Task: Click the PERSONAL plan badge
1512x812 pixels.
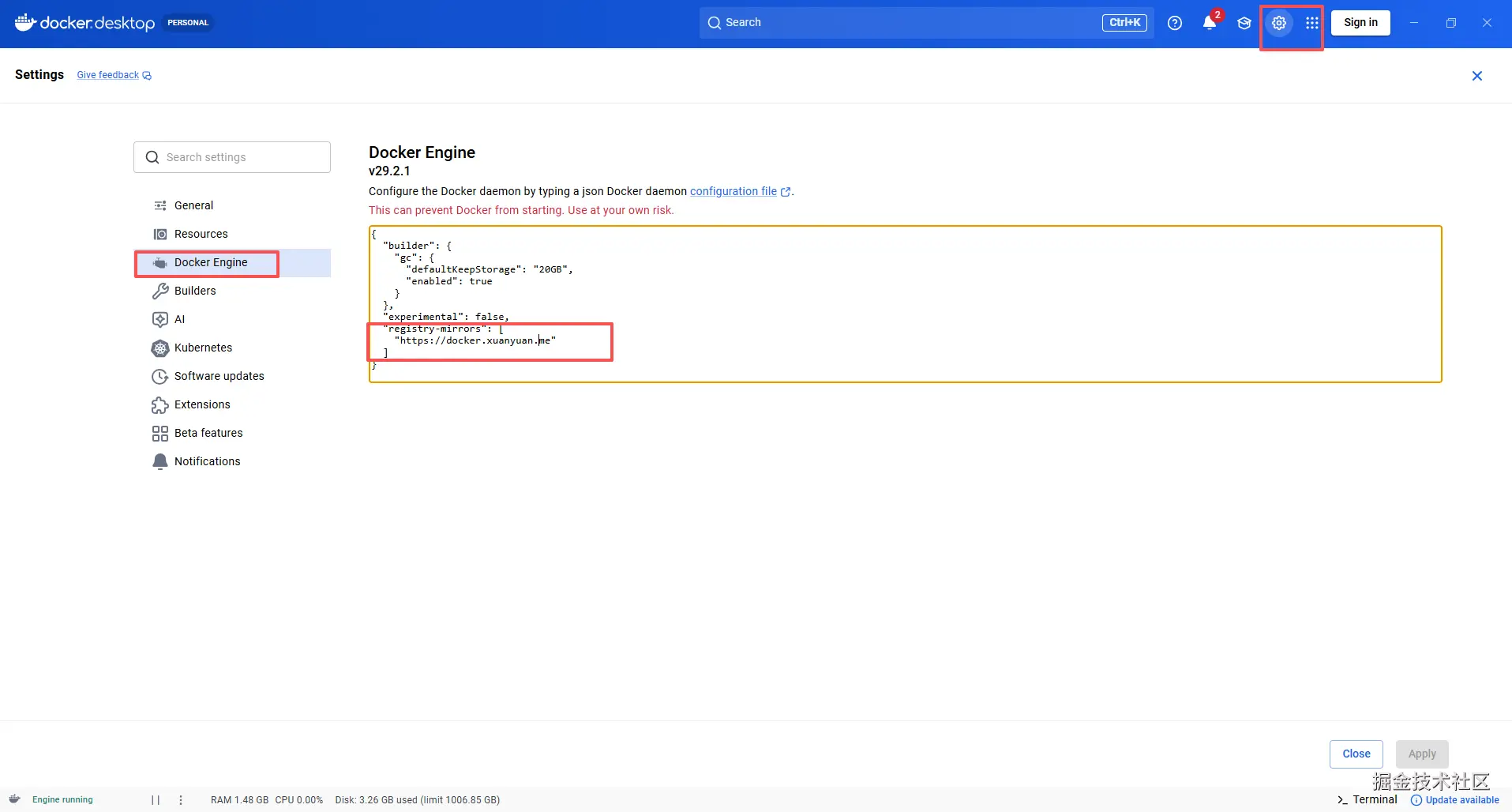Action: tap(188, 23)
